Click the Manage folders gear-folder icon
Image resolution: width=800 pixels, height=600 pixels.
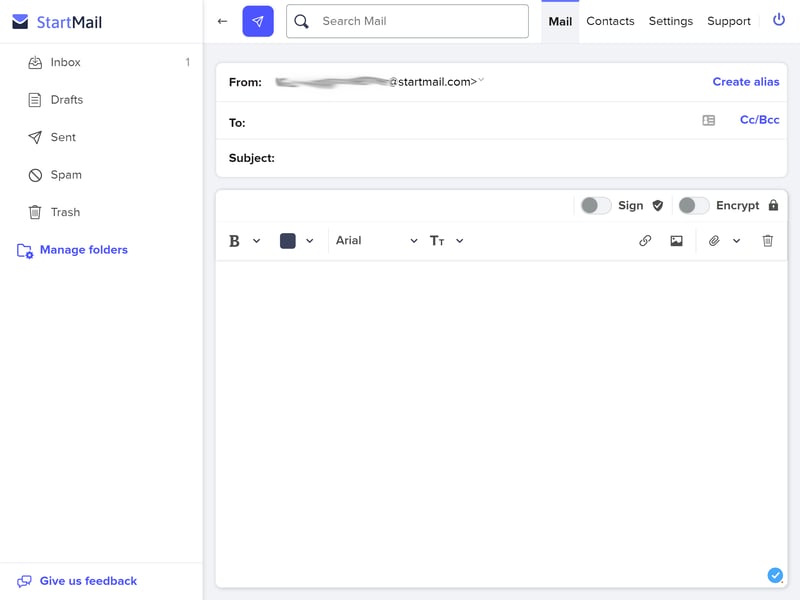[x=25, y=251]
